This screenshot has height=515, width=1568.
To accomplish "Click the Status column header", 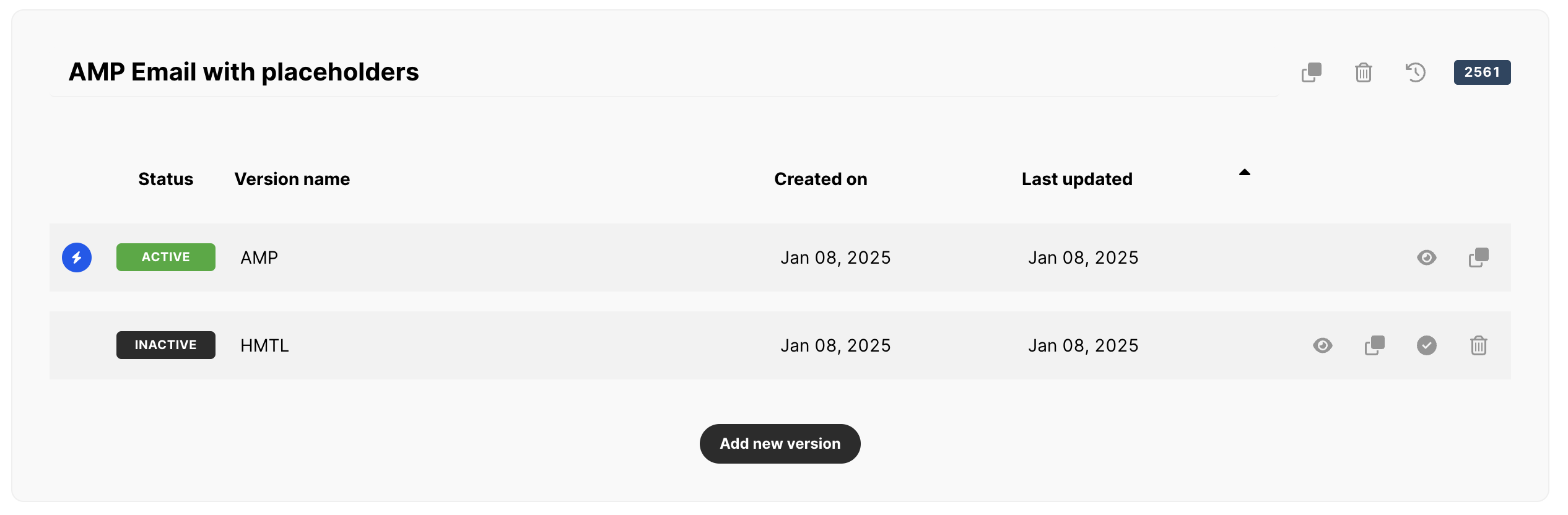I will (165, 180).
